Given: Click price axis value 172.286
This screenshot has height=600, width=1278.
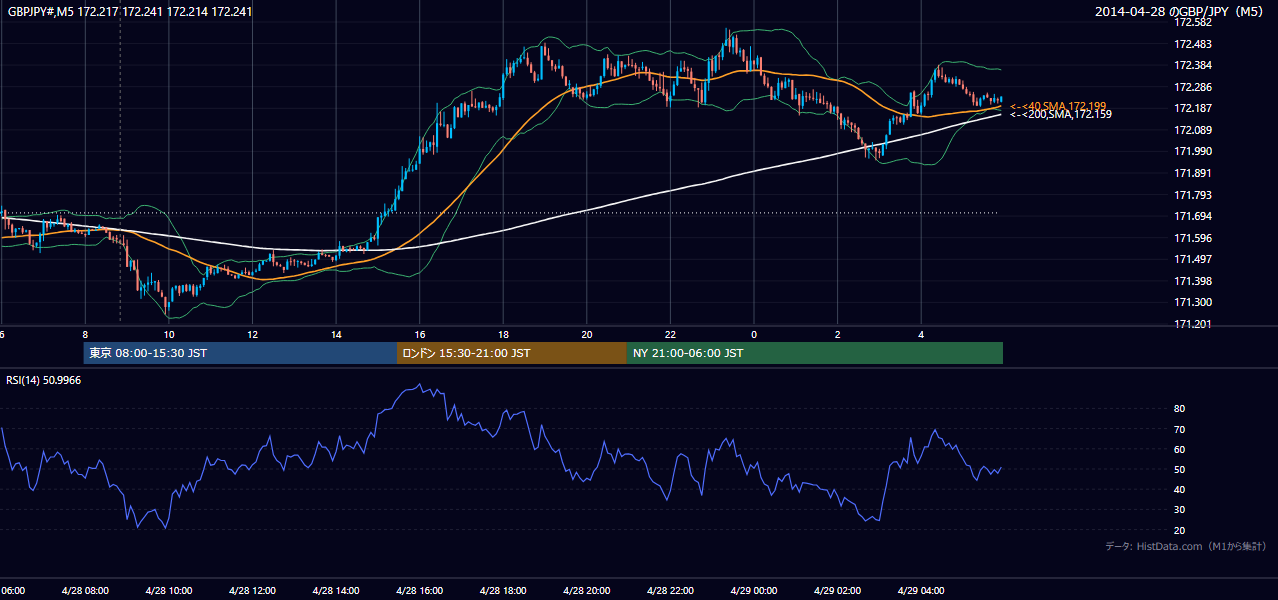Looking at the screenshot, I should click(1193, 87).
